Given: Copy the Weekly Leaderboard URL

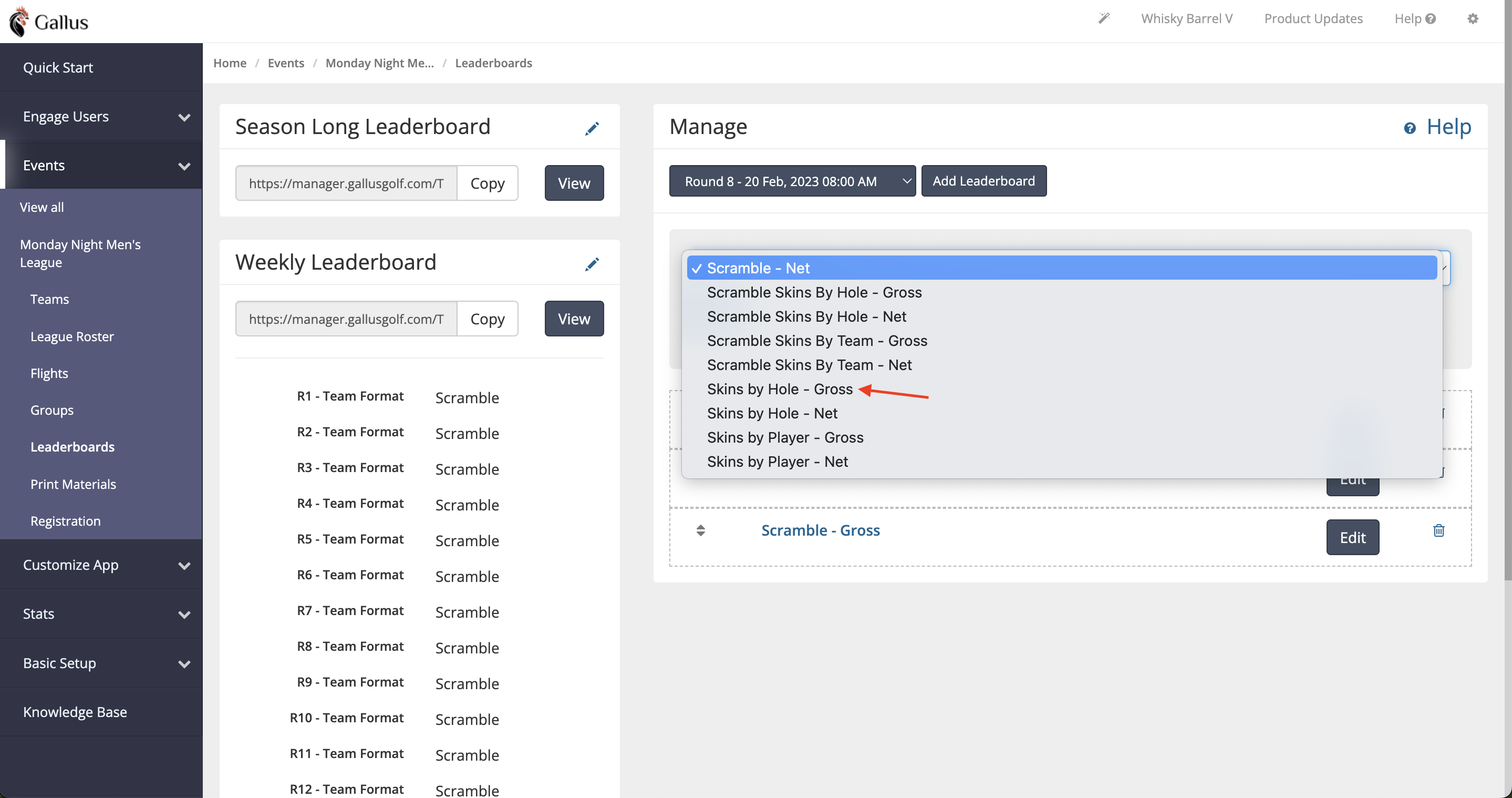Looking at the screenshot, I should 487,319.
